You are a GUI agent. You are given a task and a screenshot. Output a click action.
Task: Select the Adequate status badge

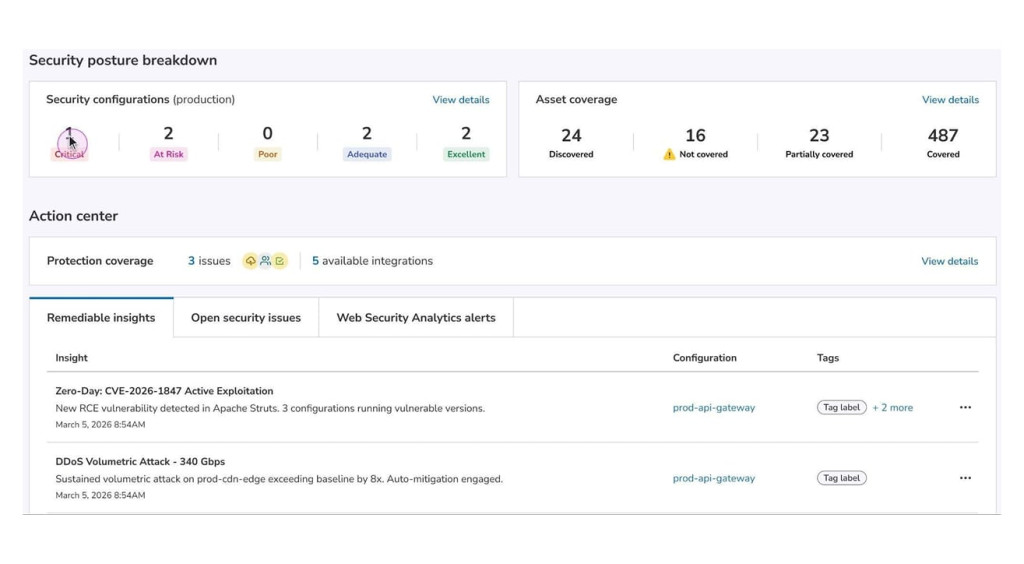click(x=367, y=155)
